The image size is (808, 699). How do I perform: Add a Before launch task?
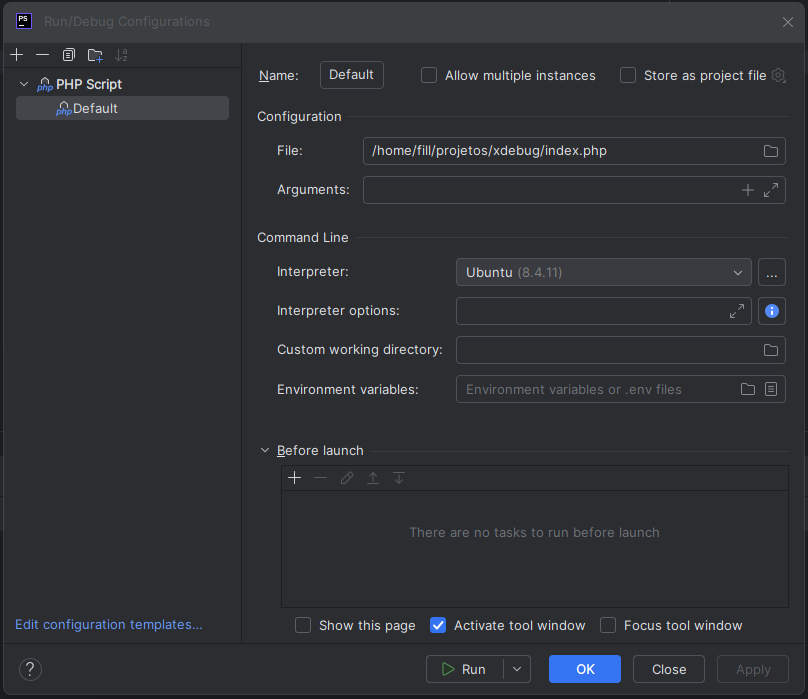(294, 478)
